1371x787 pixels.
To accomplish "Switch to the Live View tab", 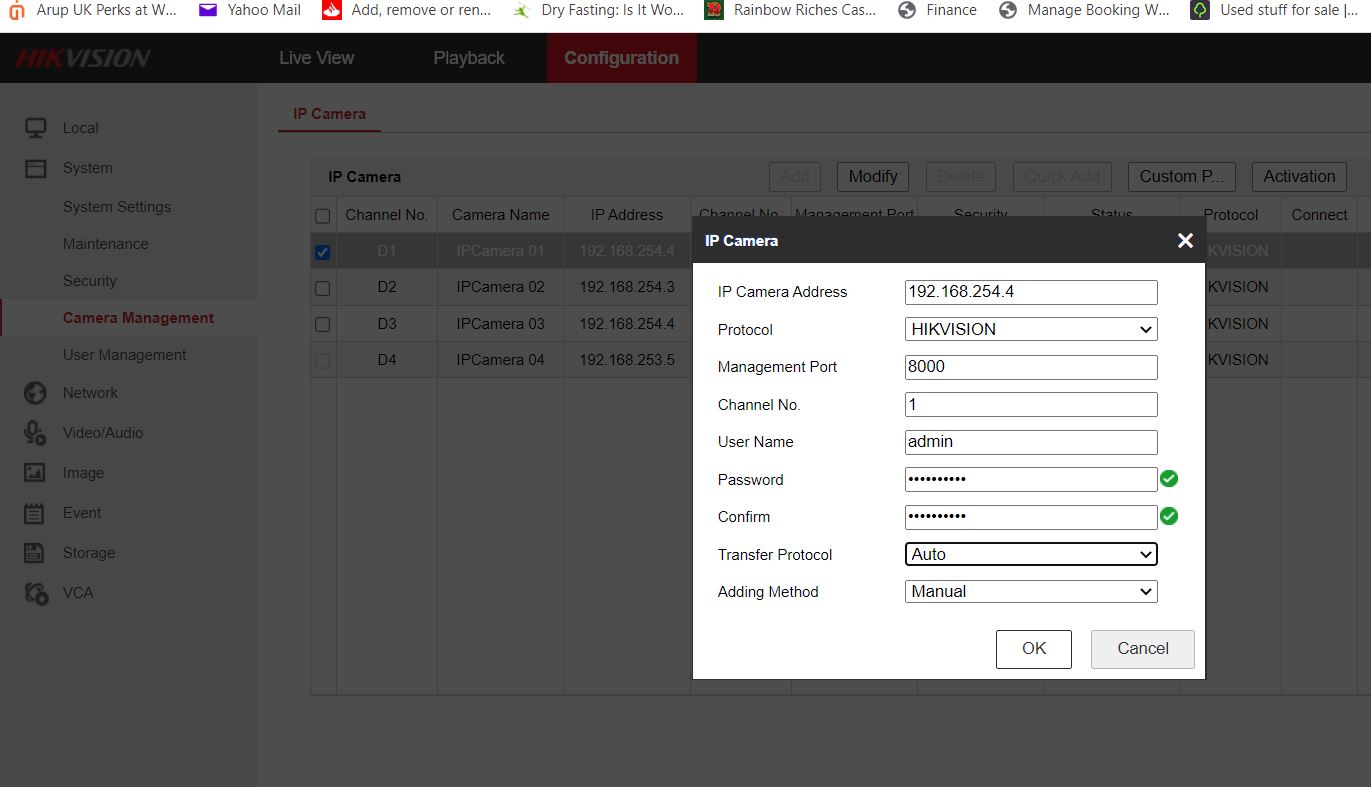I will pos(316,58).
